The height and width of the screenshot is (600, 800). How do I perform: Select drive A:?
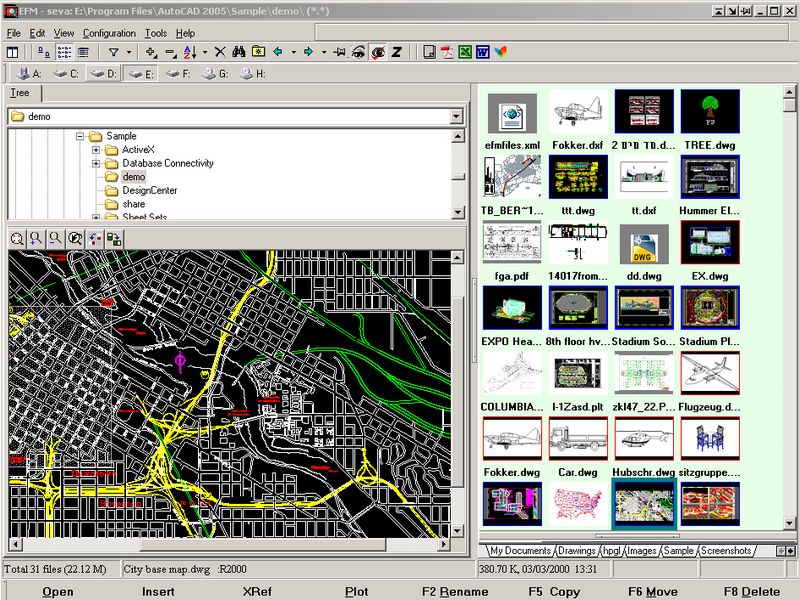[x=29, y=74]
